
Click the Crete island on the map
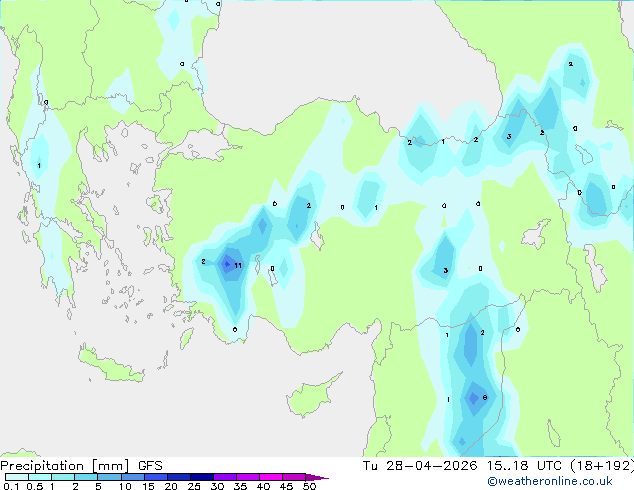coord(111,365)
